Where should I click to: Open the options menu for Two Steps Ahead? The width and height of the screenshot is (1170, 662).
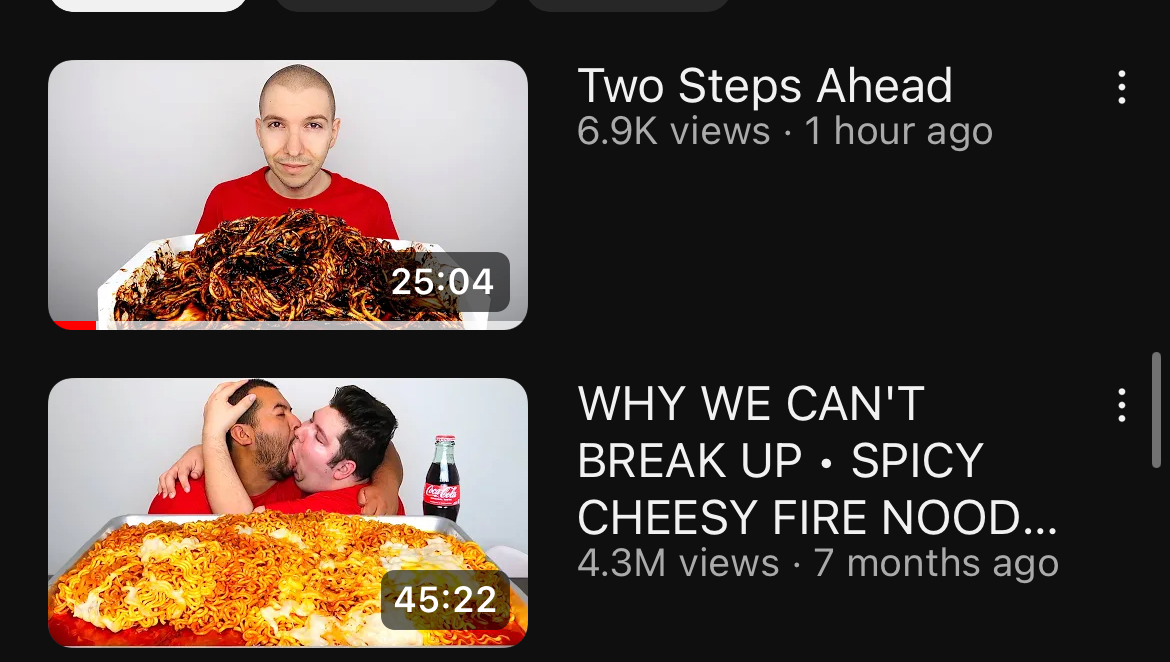click(1121, 87)
